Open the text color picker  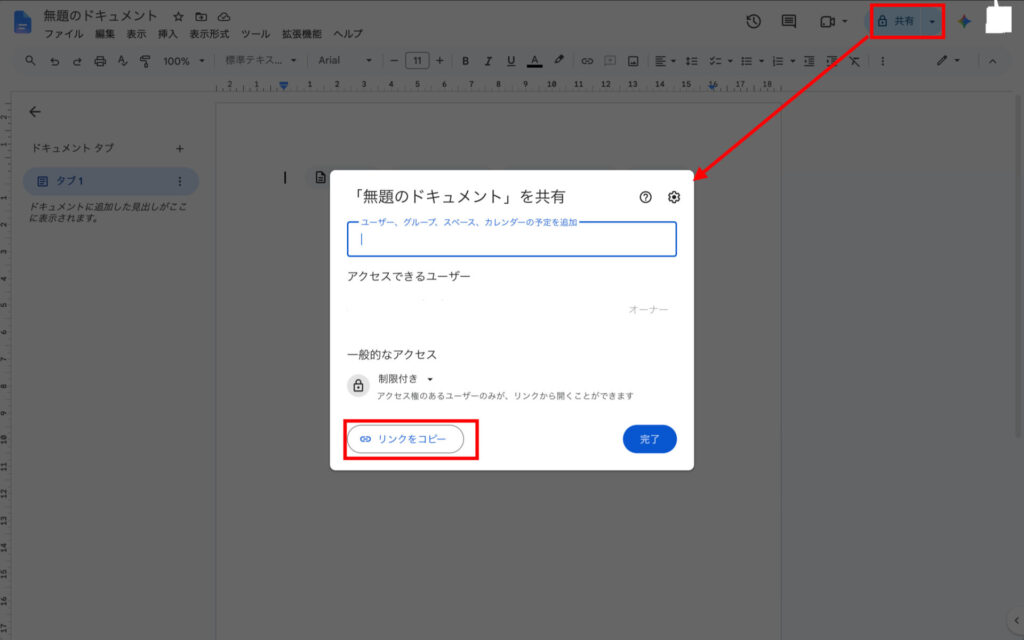tap(534, 61)
